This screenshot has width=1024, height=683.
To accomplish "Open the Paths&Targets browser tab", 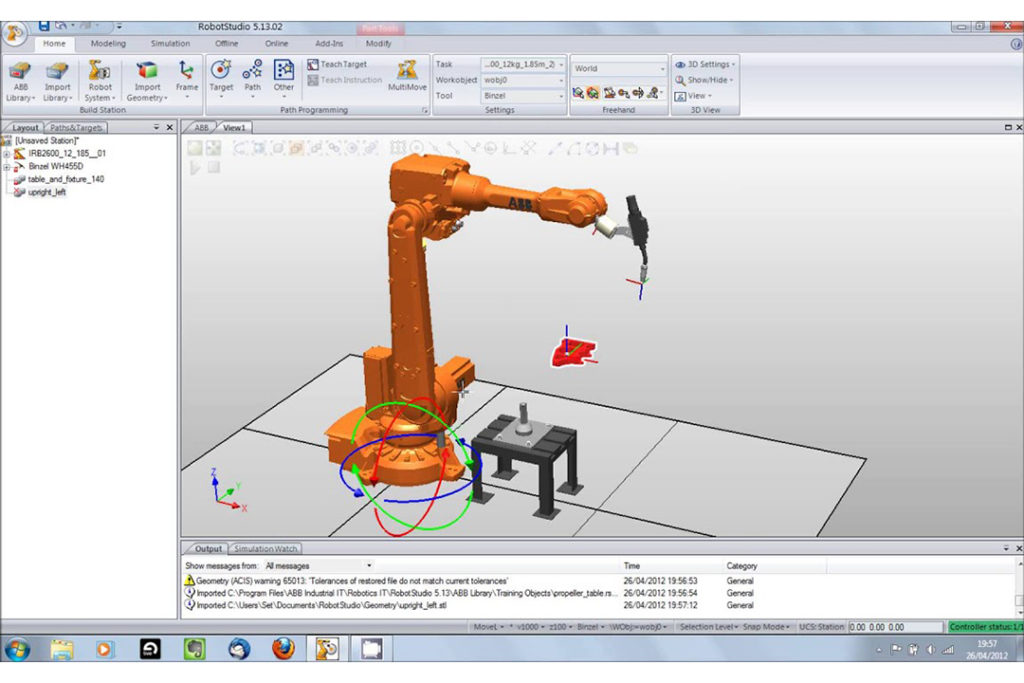I will [76, 128].
